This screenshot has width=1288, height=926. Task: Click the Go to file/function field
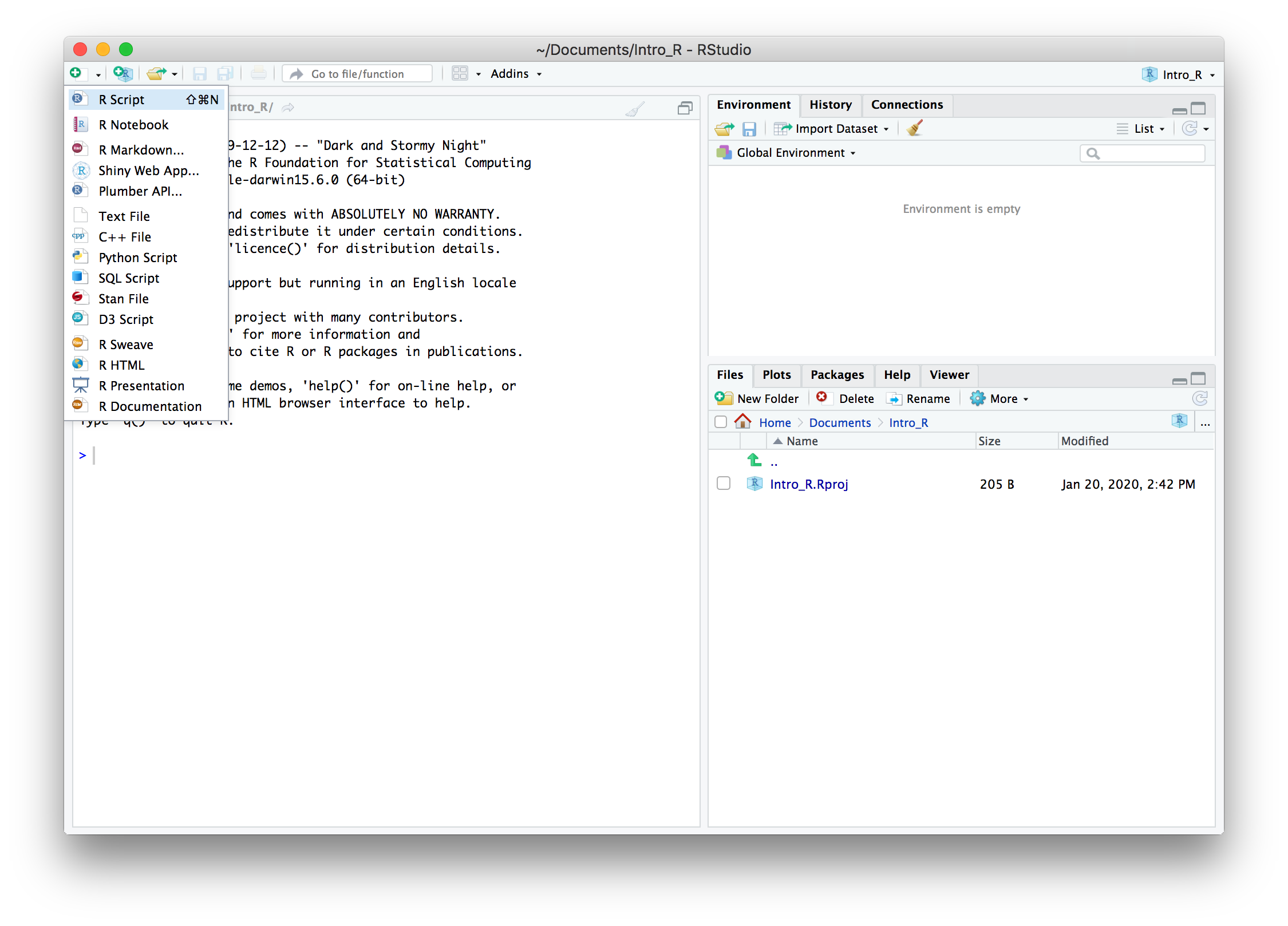(x=358, y=74)
